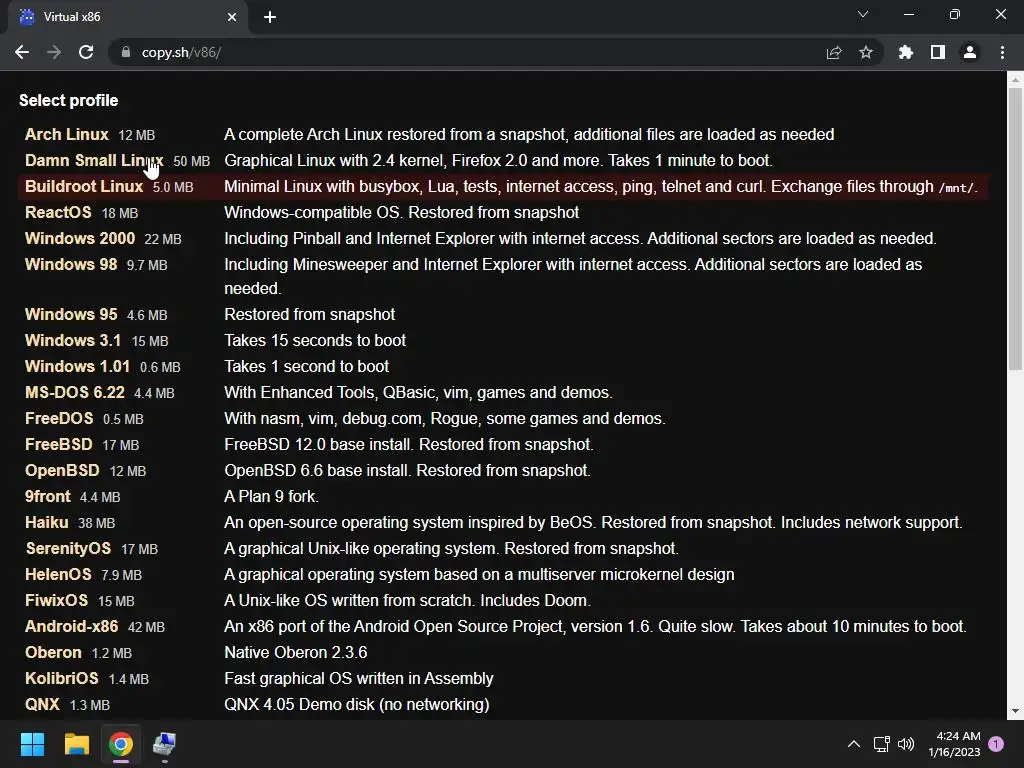Launch the HelenOS profile

[58, 575]
